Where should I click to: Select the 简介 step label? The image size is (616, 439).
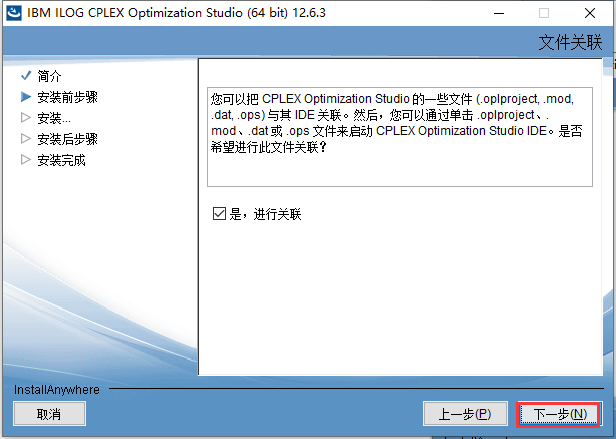point(50,76)
